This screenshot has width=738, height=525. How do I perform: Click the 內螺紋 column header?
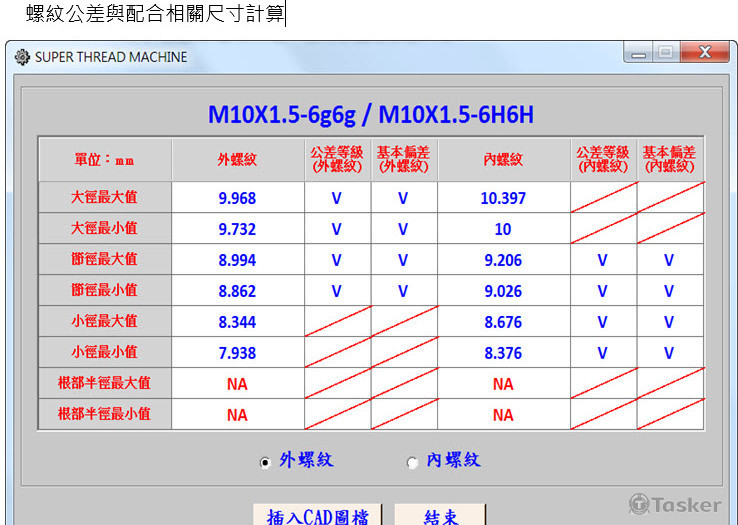(x=504, y=159)
